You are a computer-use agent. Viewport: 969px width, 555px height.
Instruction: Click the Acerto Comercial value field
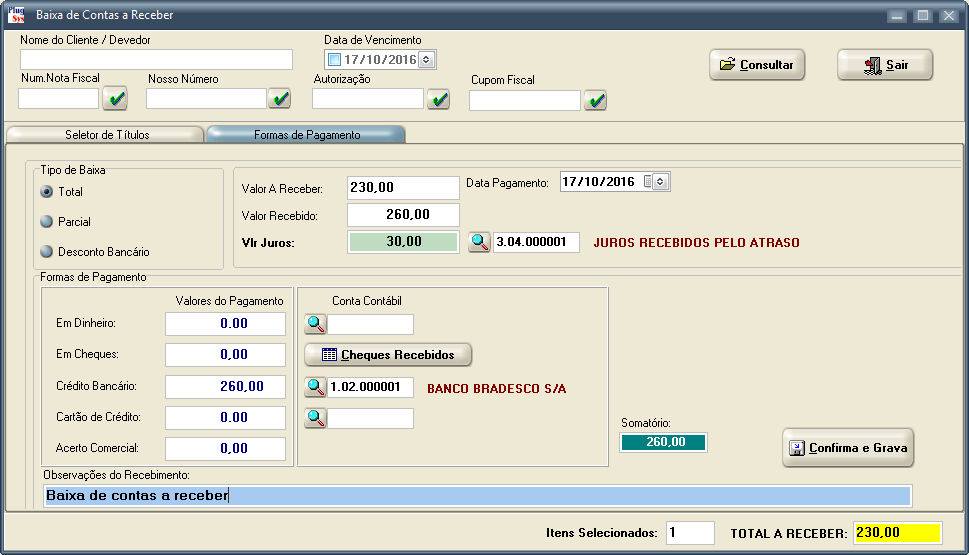(226, 448)
